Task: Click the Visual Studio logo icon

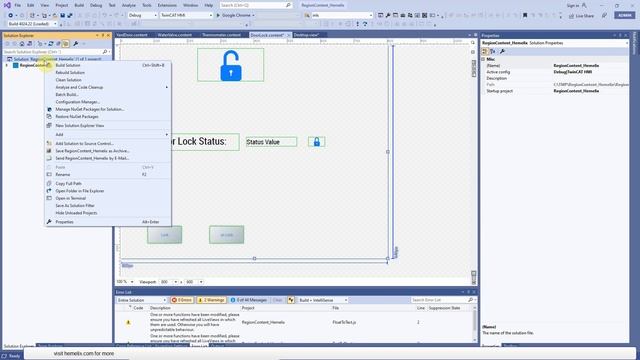Action: point(7,5)
